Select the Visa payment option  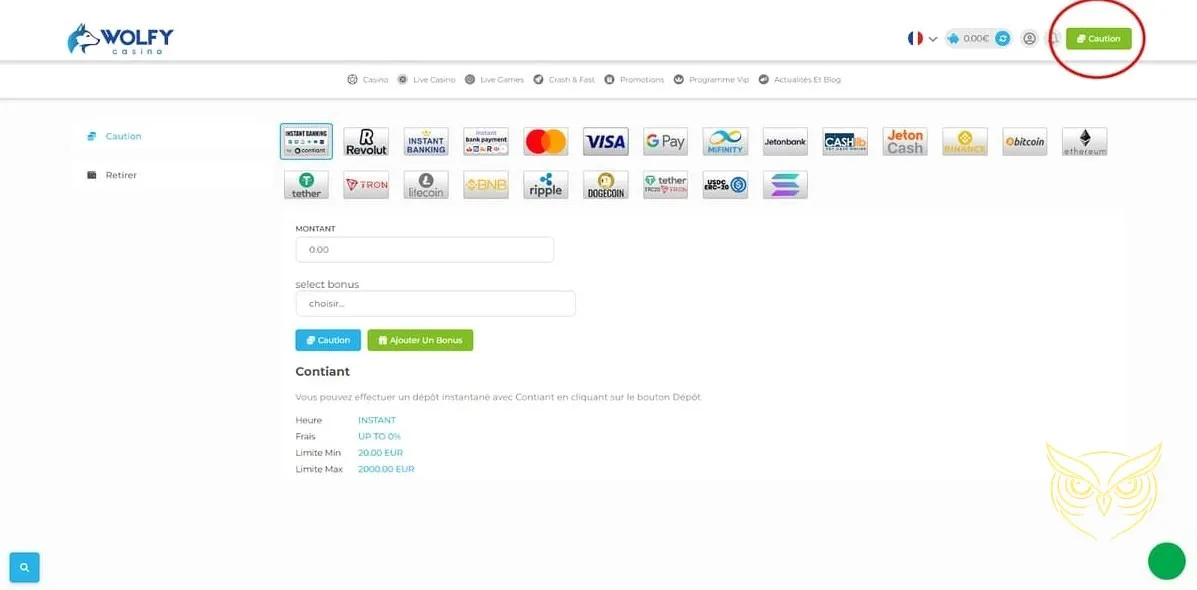click(605, 142)
